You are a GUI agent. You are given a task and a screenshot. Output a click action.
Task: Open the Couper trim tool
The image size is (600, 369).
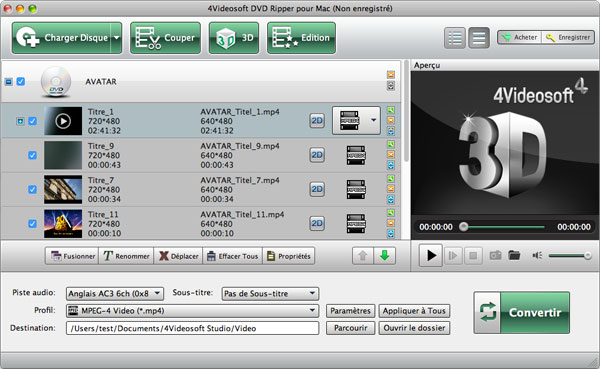tap(165, 38)
